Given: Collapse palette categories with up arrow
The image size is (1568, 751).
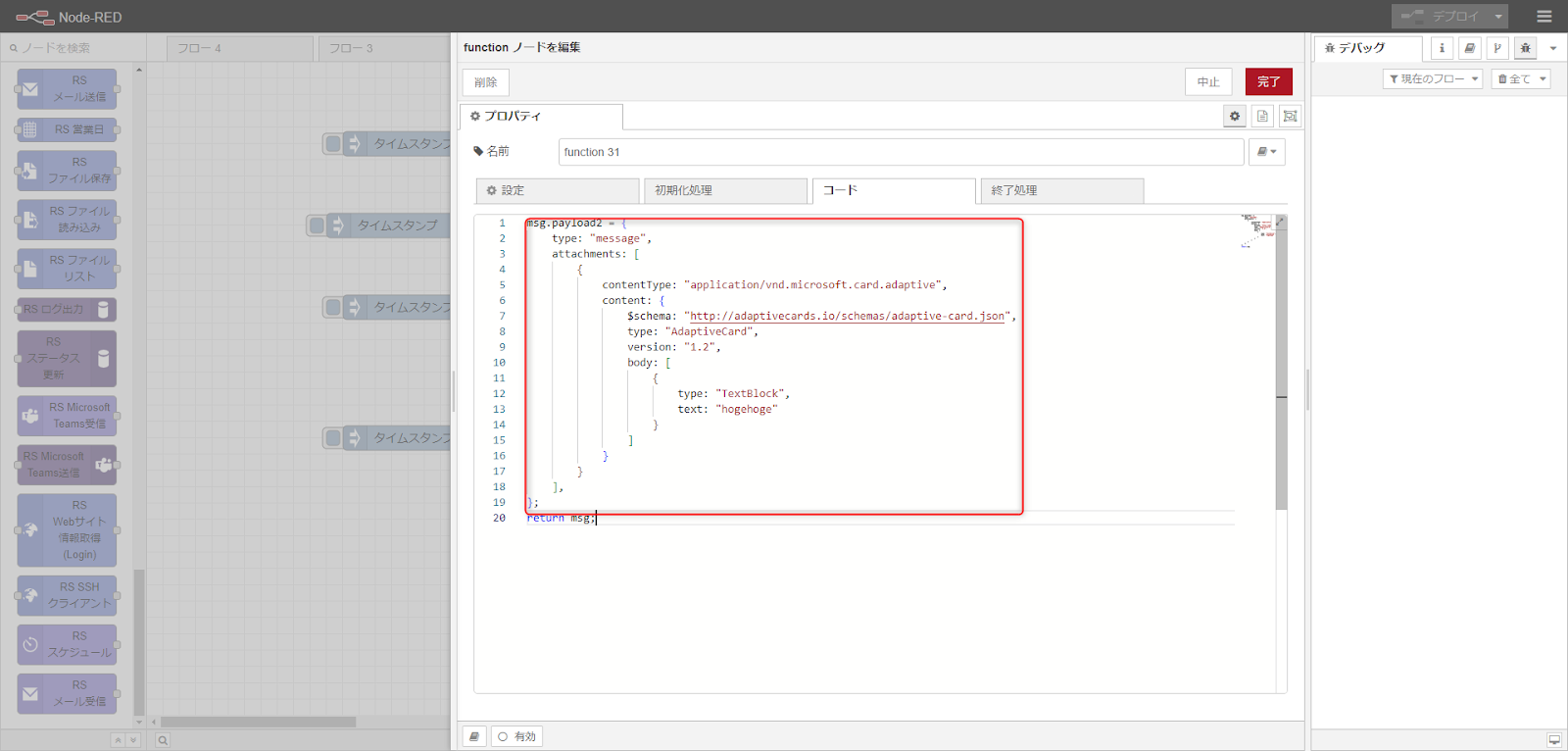Looking at the screenshot, I should pos(118,740).
